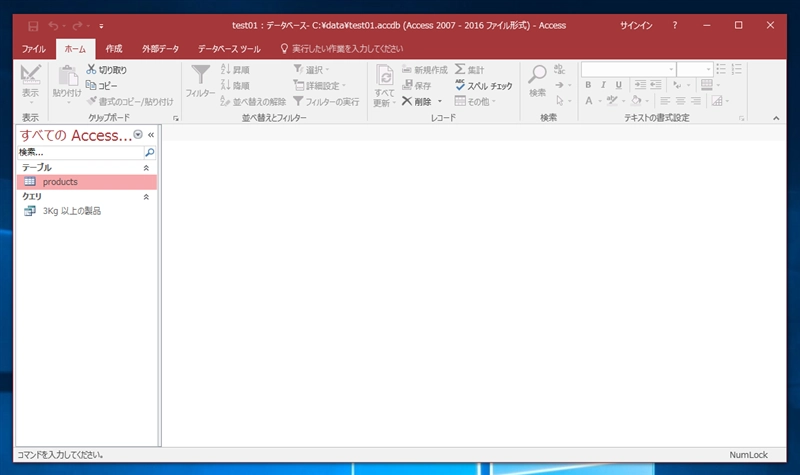Screen dimensions: 800x475
Task: Click the コピー copy command
Action: tap(102, 85)
